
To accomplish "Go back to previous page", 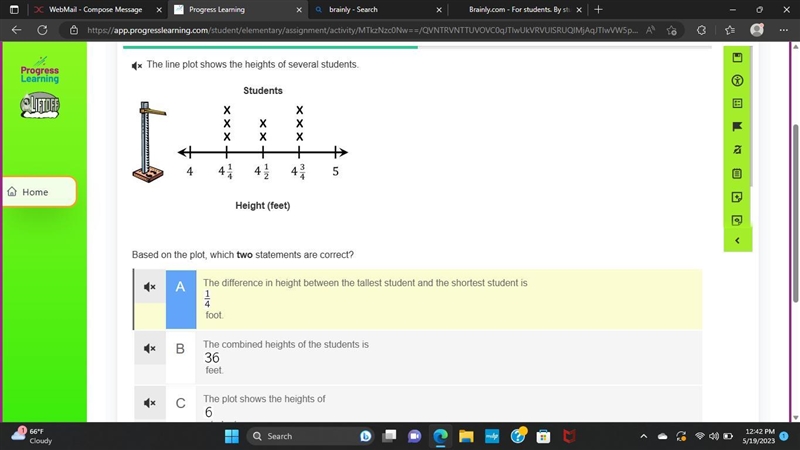I will pyautogui.click(x=16, y=30).
